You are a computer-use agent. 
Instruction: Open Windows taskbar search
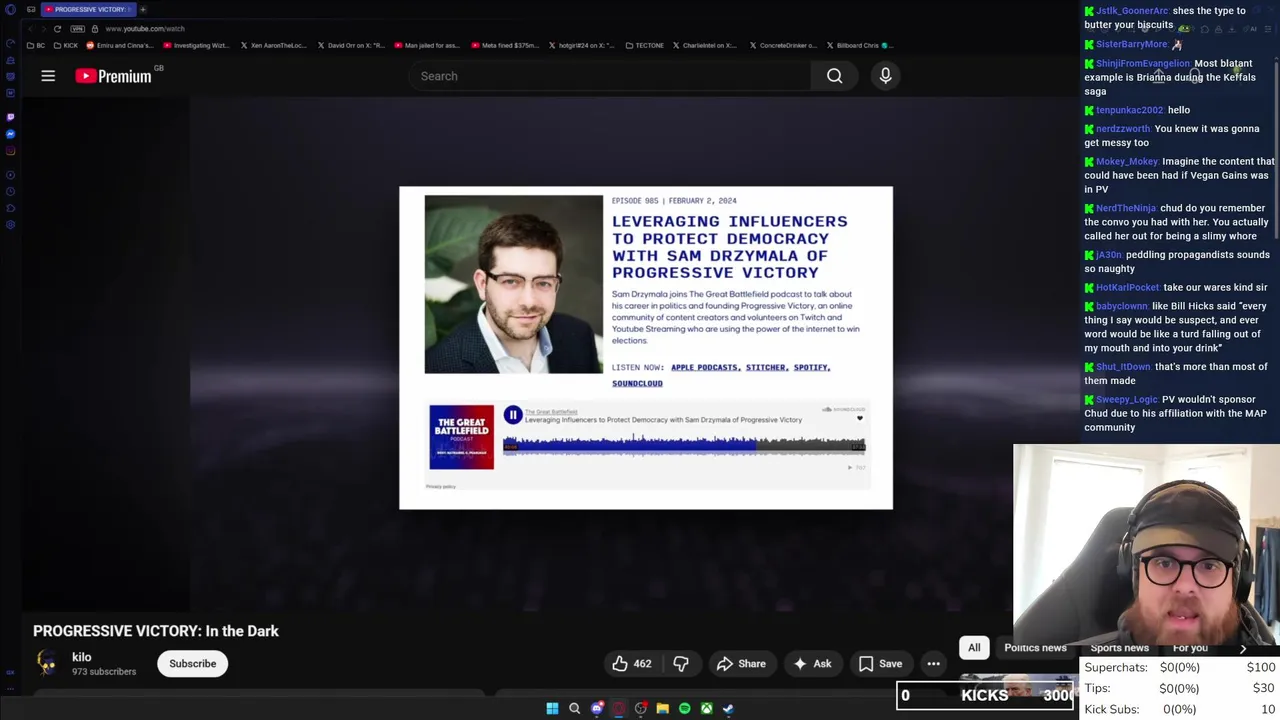pos(574,709)
